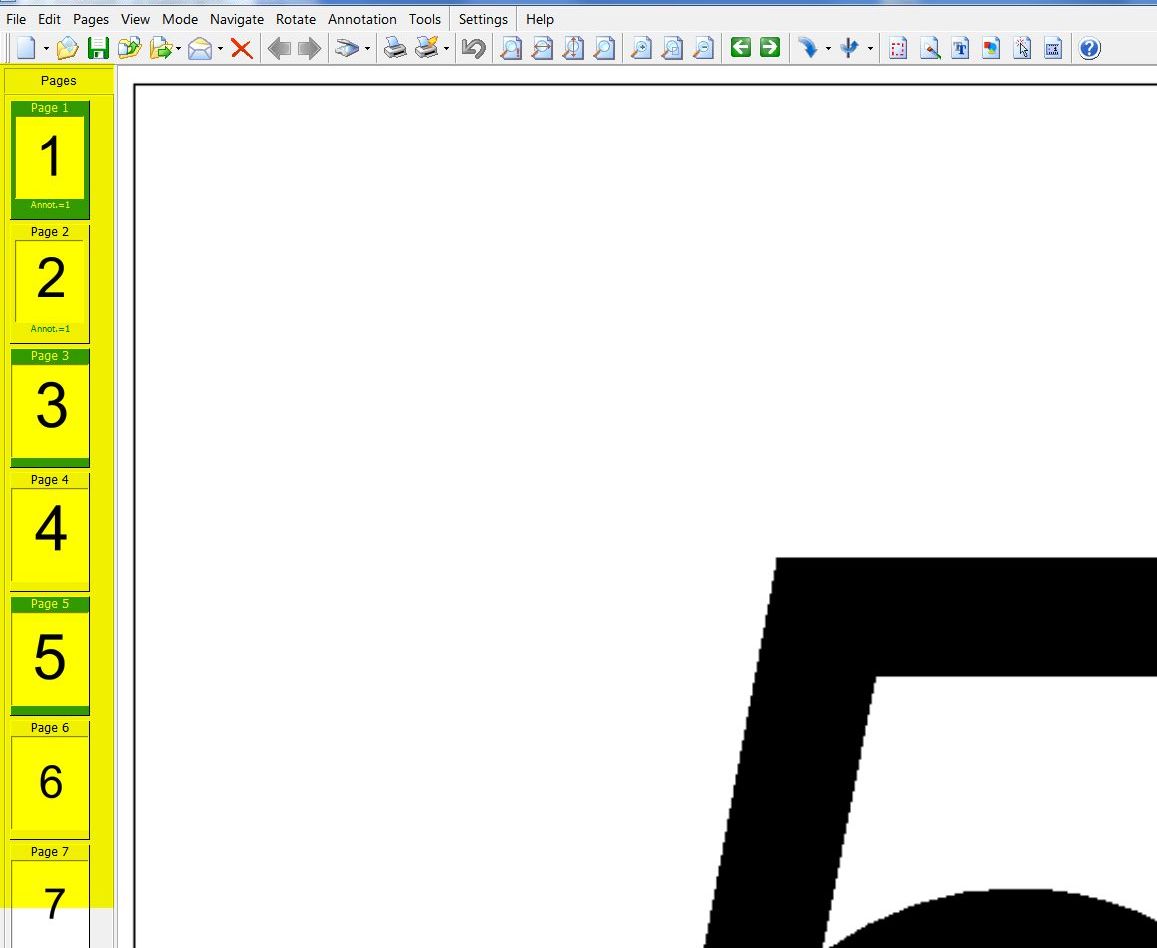
Task: Click the red X delete icon
Action: [x=241, y=48]
